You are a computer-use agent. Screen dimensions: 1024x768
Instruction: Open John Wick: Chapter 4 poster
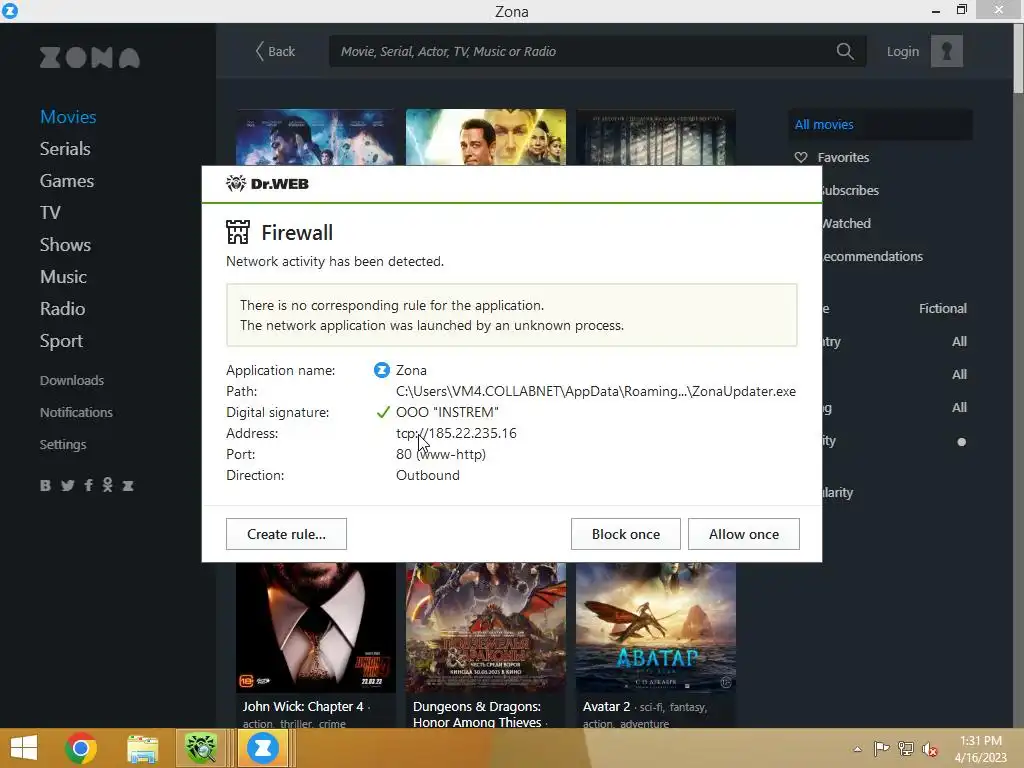tap(315, 627)
